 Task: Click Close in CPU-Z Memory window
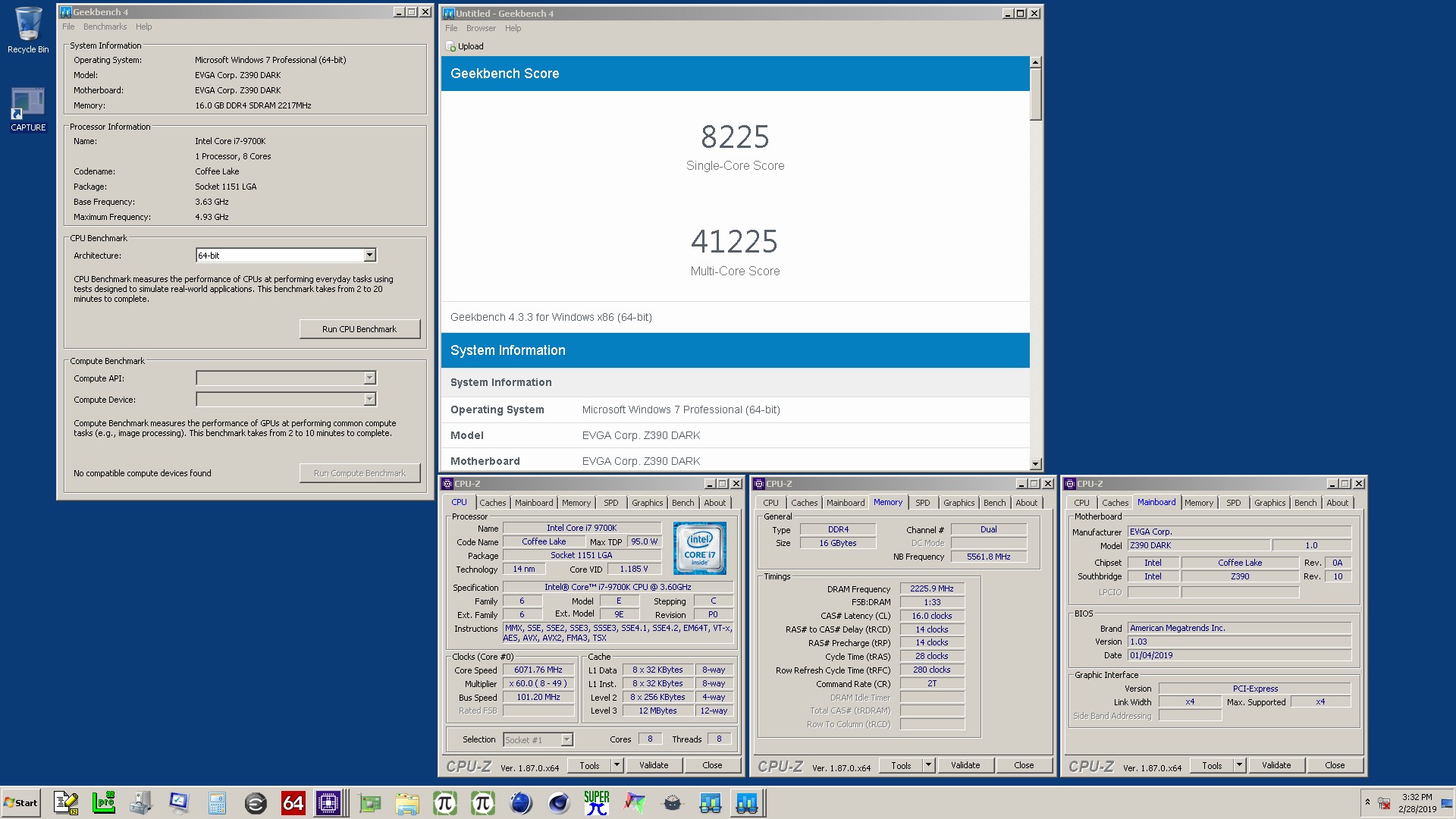click(1024, 765)
